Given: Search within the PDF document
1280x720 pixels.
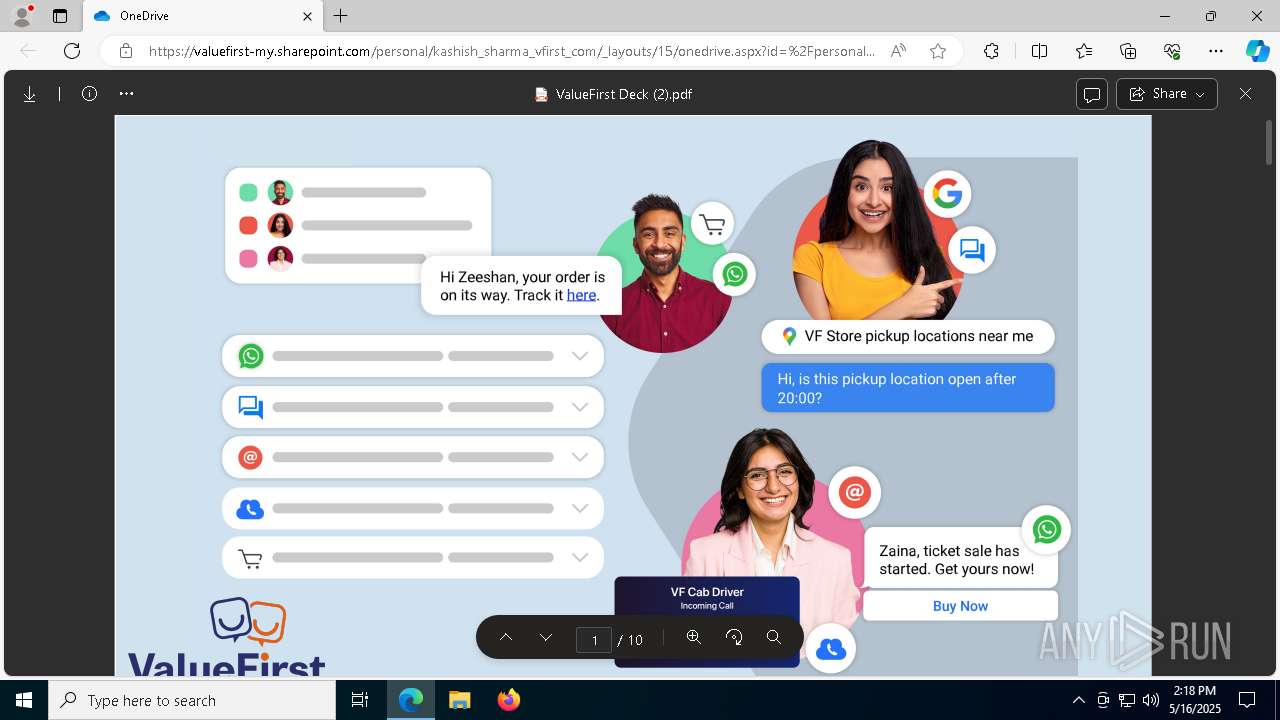Looking at the screenshot, I should click(774, 638).
